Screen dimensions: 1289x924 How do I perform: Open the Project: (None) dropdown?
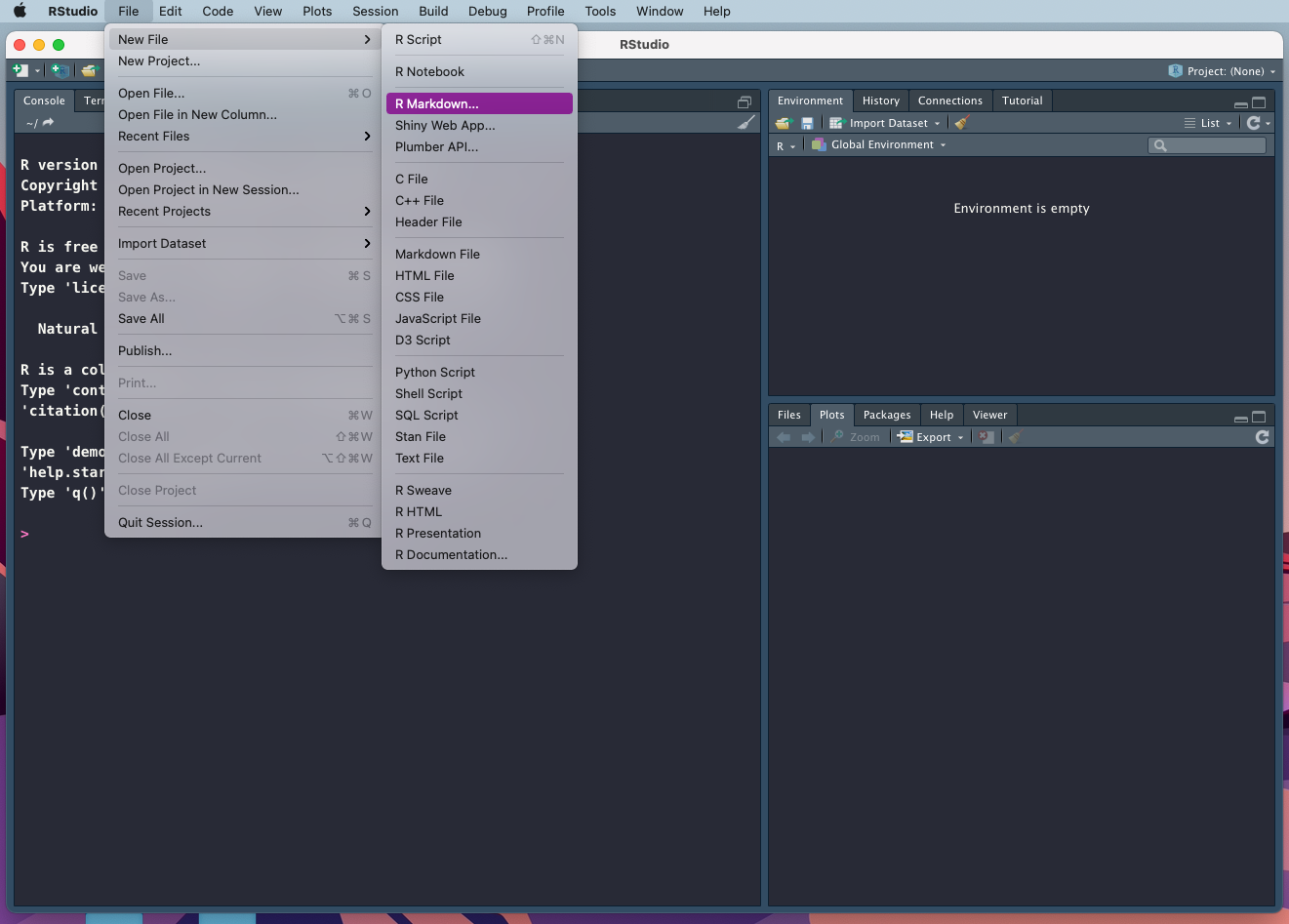(x=1221, y=70)
